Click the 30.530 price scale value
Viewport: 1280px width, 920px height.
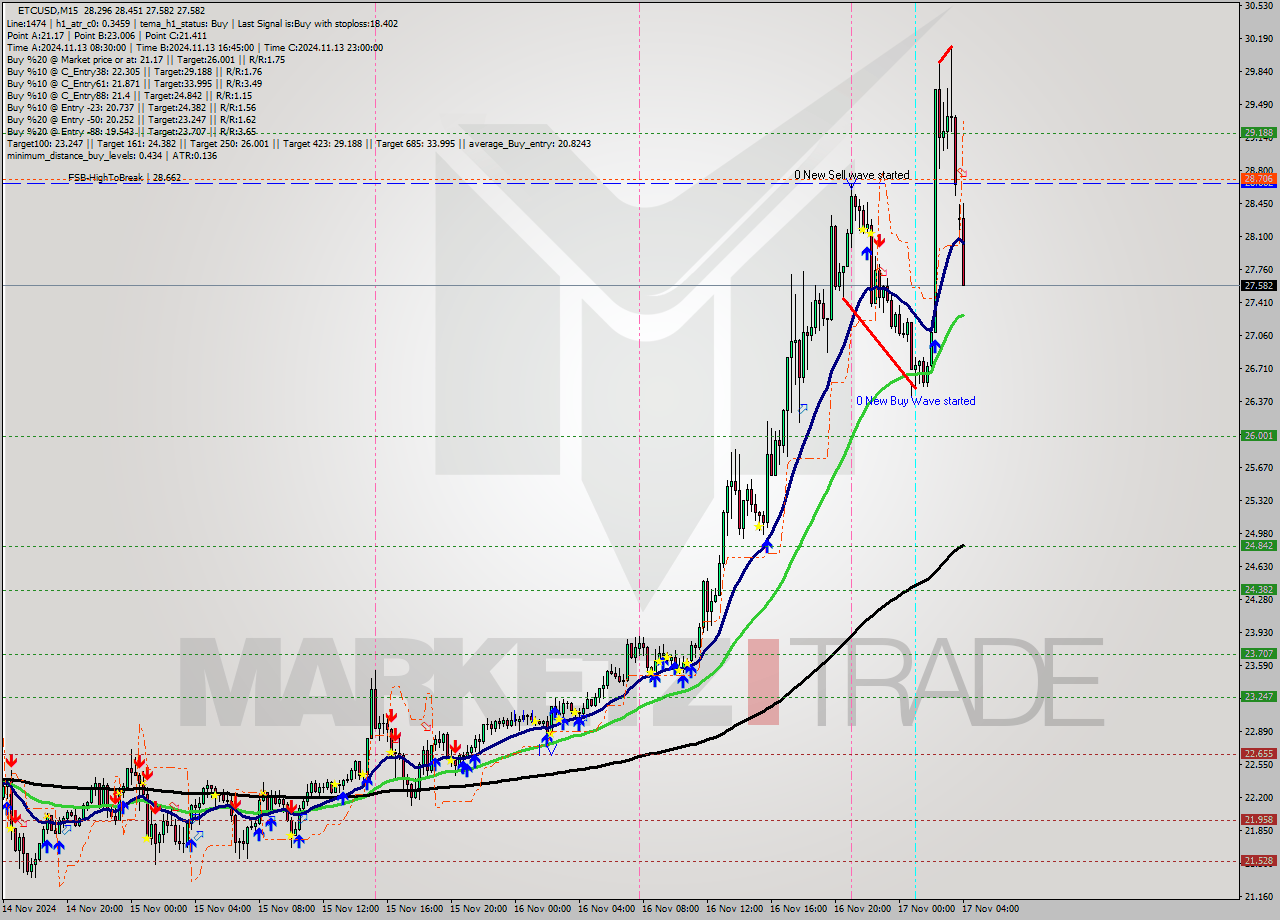tap(1258, 6)
